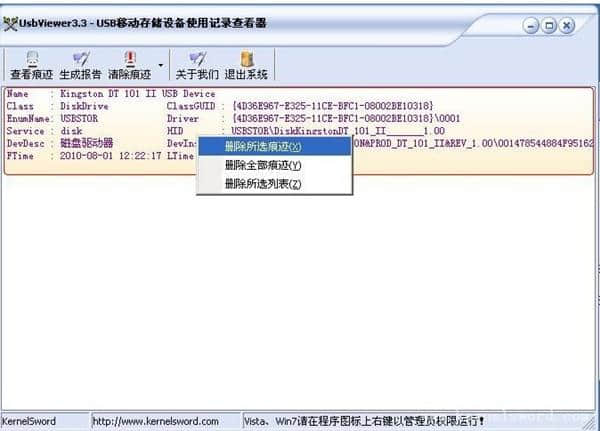Click the 退出系统 (exit system) toolbar icon
600x431 pixels.
click(x=246, y=66)
